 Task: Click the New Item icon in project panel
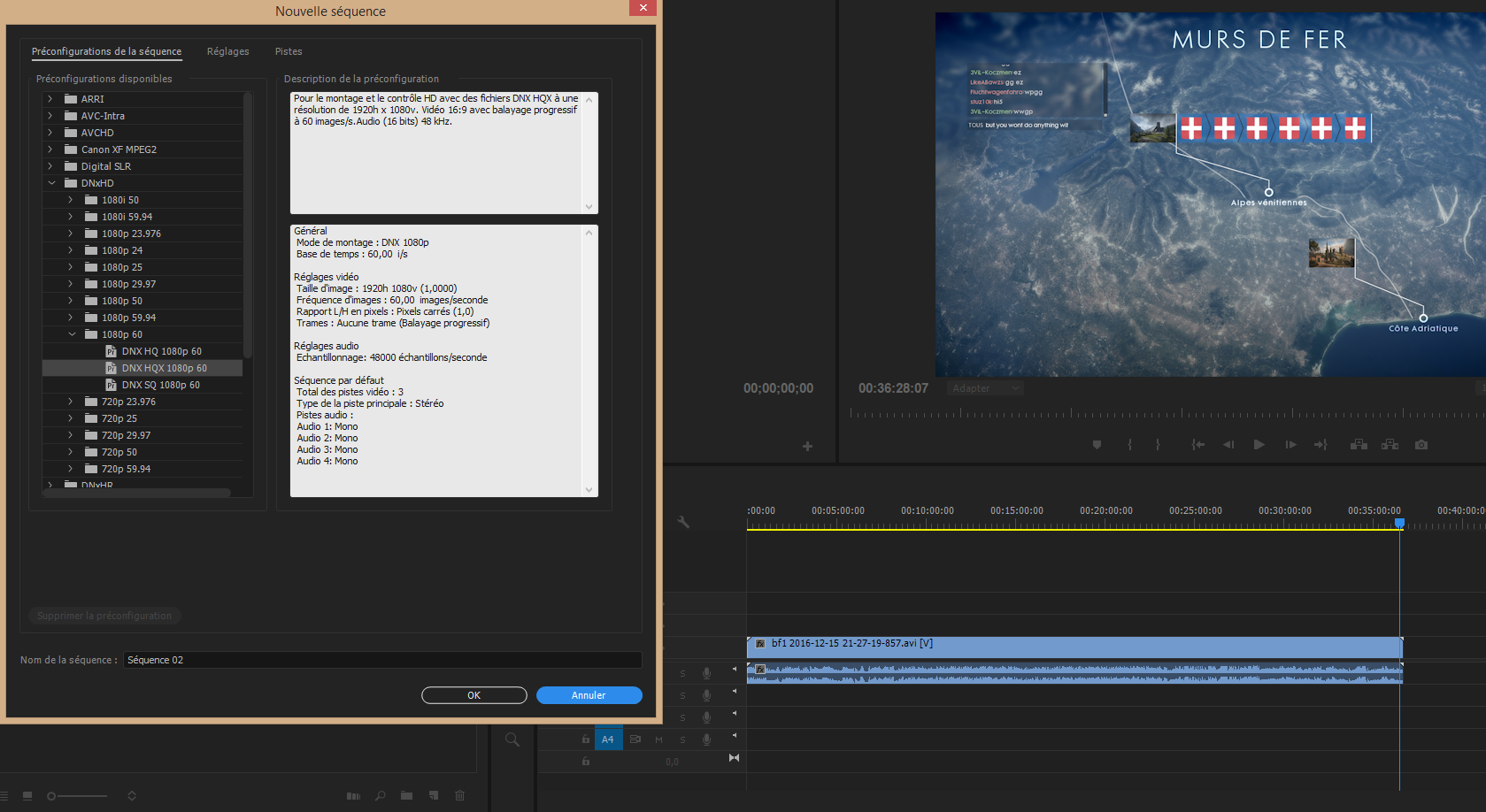tap(434, 796)
